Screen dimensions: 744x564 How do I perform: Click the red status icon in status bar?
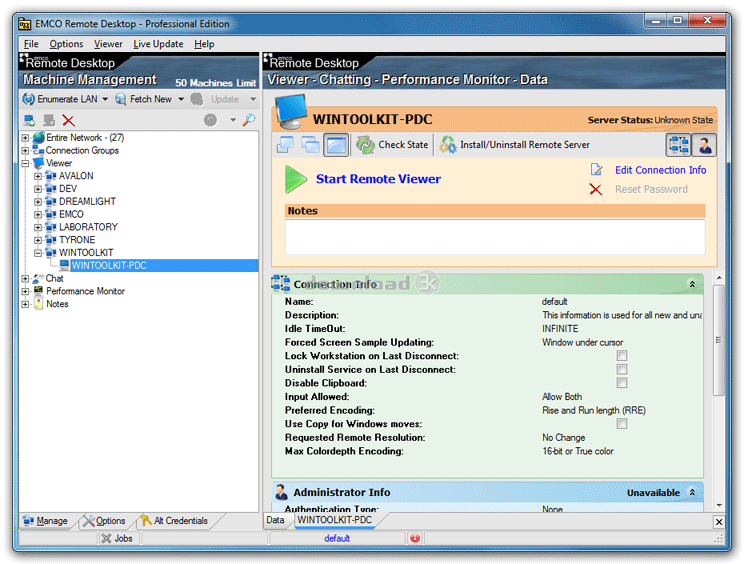tap(415, 538)
